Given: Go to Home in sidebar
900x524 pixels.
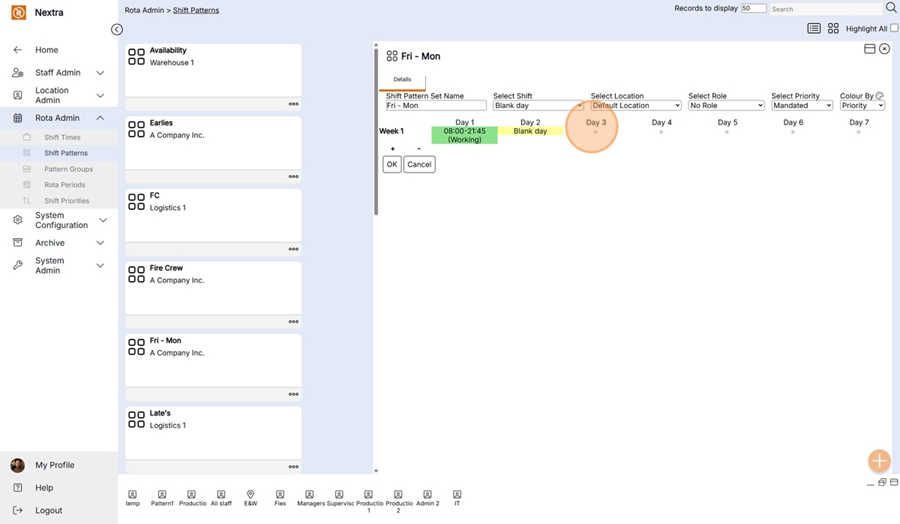Looking at the screenshot, I should click(x=46, y=50).
